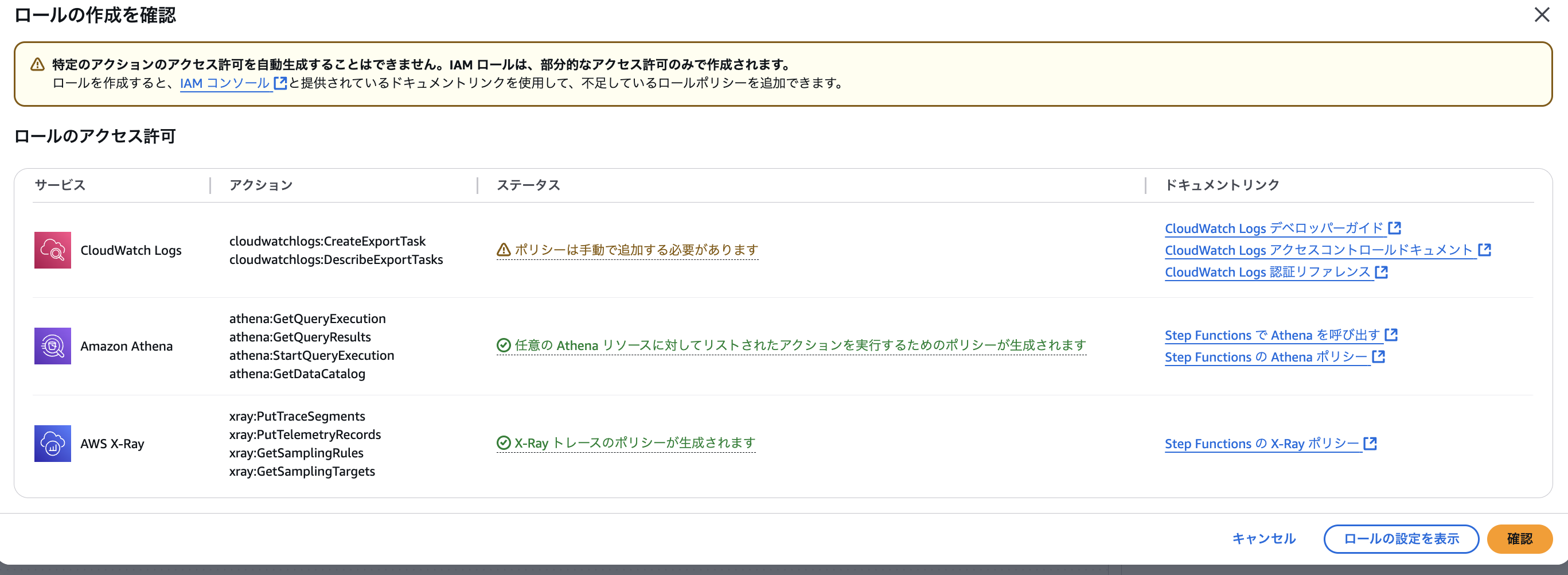Click athena:GetQueryExecution action text
The image size is (1568, 575).
click(307, 318)
